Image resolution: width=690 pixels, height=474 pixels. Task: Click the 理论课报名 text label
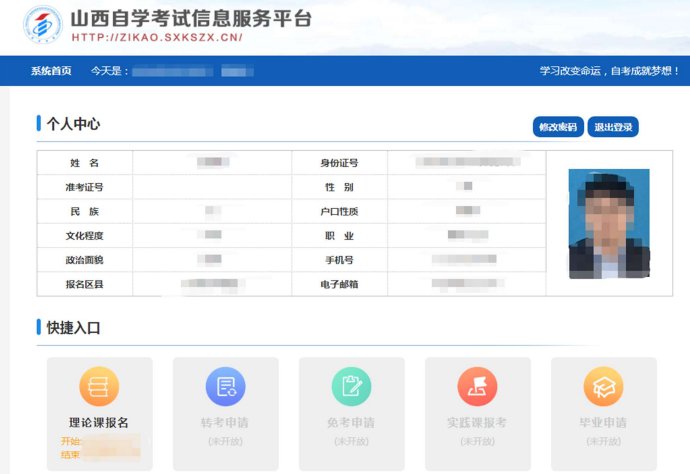pyautogui.click(x=99, y=422)
